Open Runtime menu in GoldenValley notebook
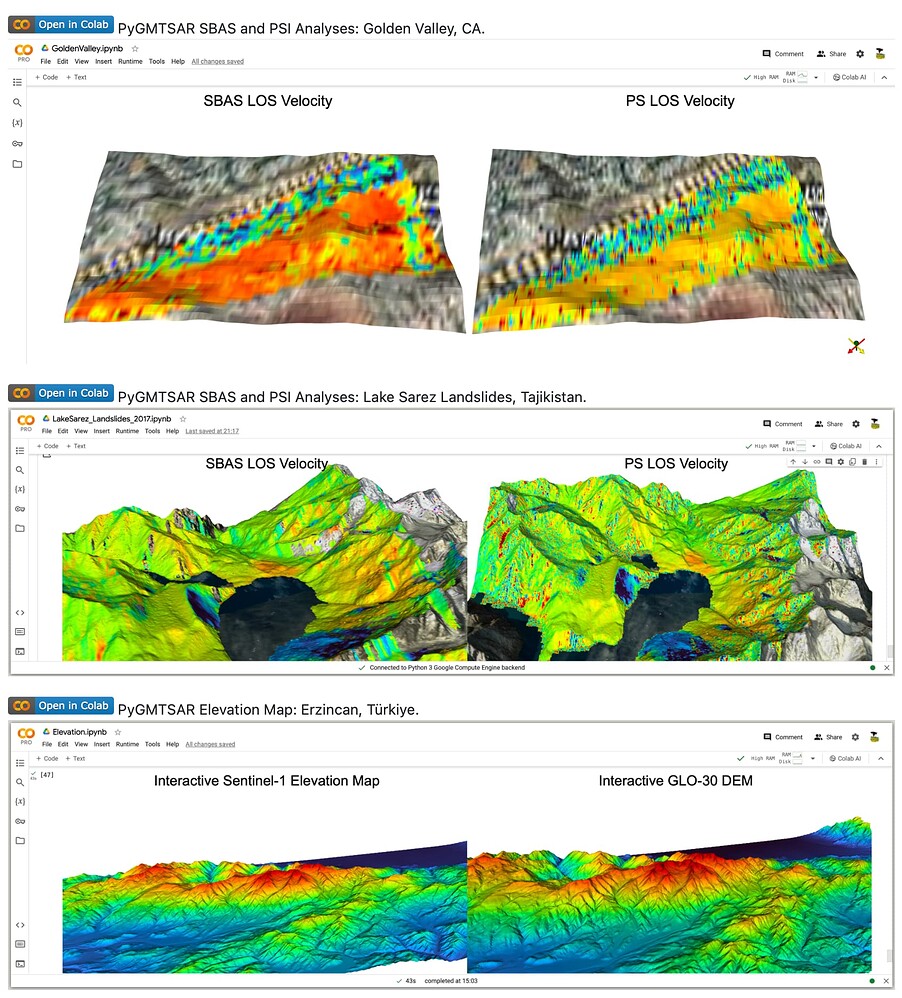Image resolution: width=902 pixels, height=998 pixels. click(130, 61)
